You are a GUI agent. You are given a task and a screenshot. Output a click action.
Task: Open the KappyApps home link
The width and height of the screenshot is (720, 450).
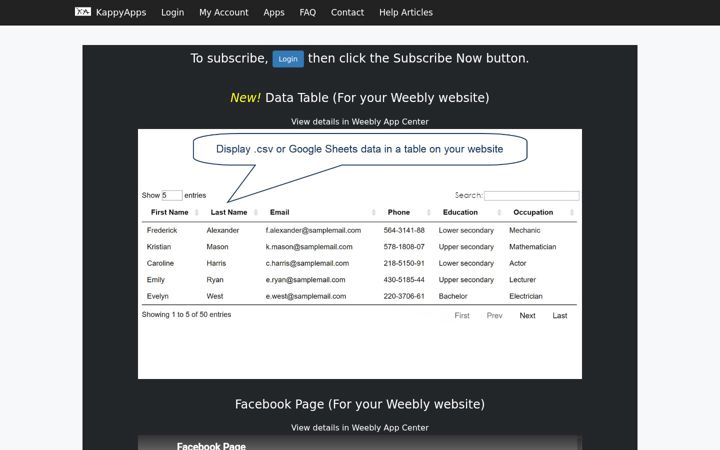(x=121, y=12)
